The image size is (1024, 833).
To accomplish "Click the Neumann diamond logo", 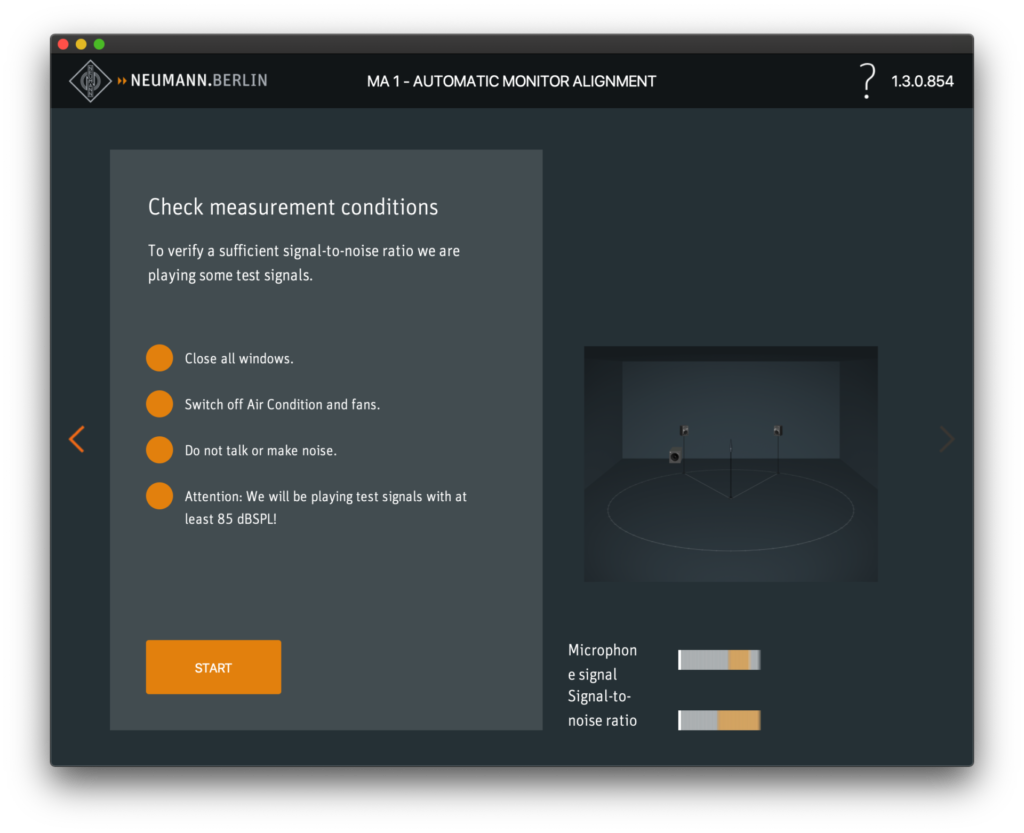I will pos(90,81).
